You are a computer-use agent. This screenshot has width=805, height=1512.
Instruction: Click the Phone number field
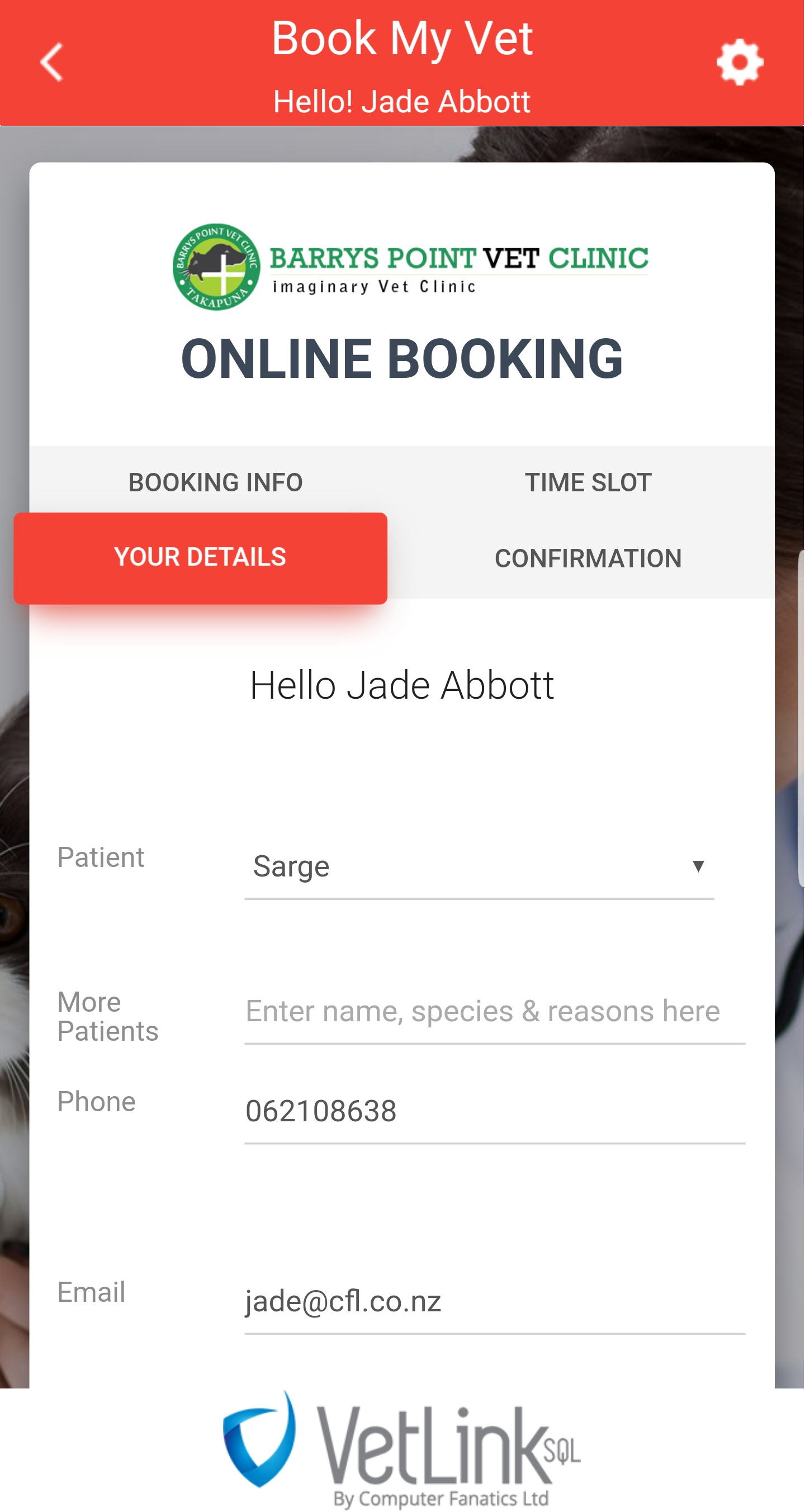coord(494,1112)
